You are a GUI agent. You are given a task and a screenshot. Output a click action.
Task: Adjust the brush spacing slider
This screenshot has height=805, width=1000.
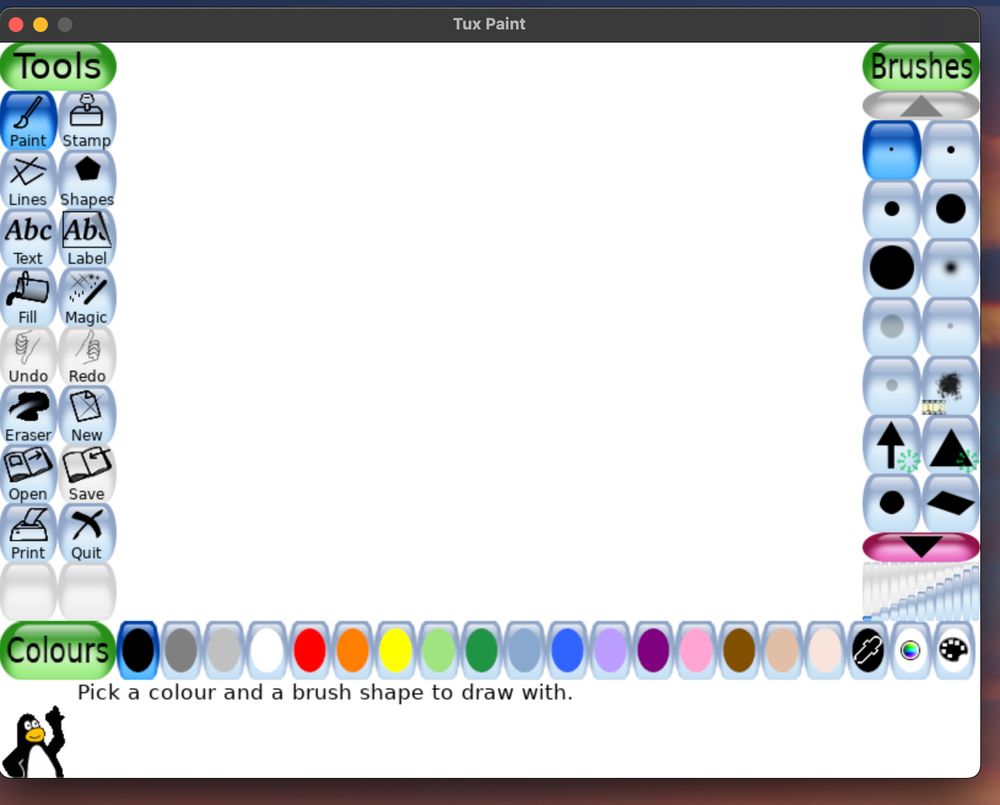(921, 591)
